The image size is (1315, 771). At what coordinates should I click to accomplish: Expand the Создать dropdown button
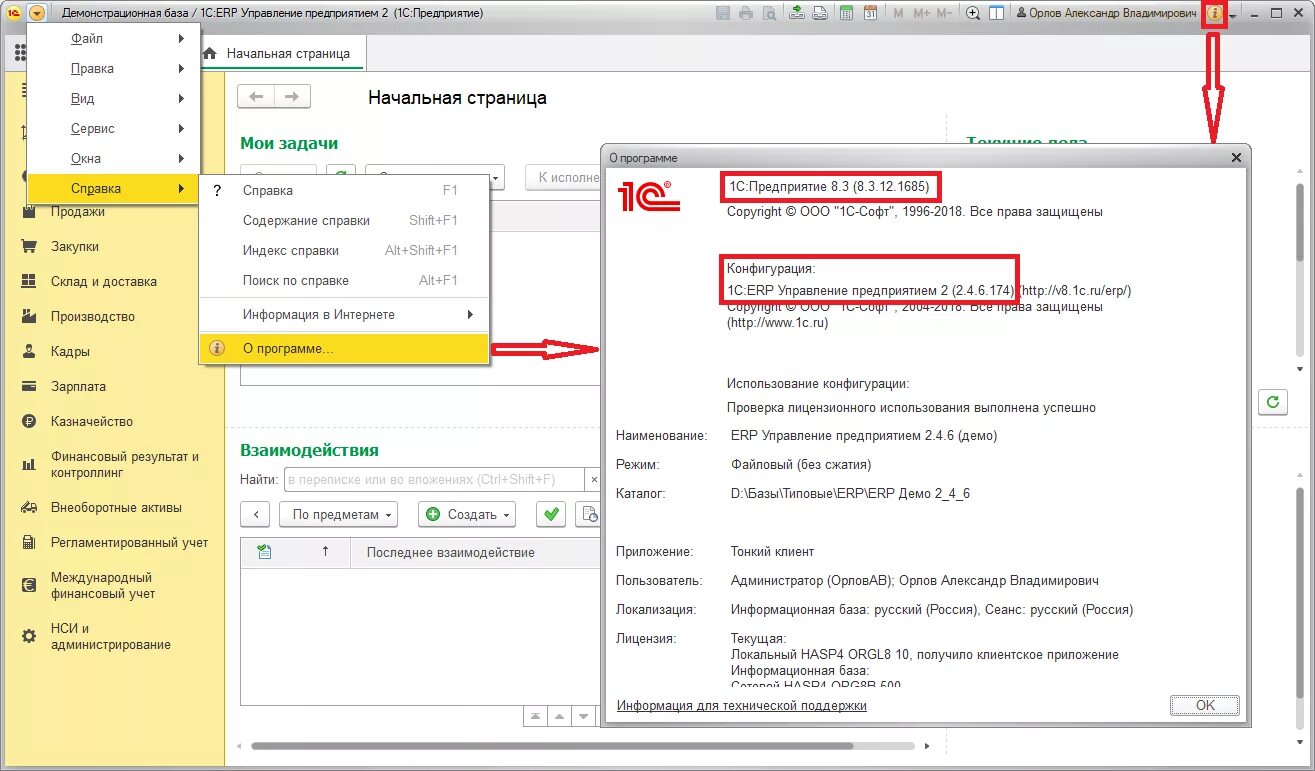469,514
